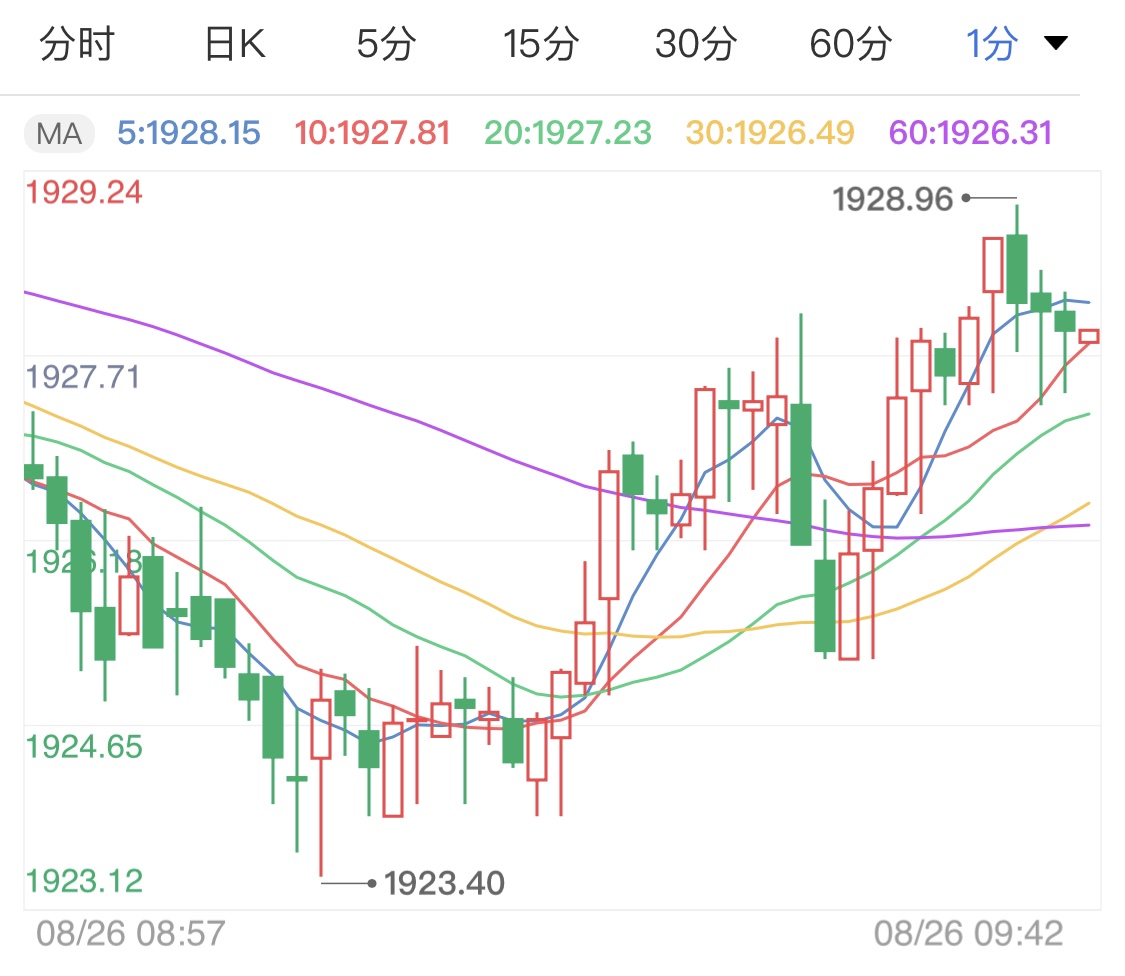Viewport: 1125px width, 976px height.
Task: Select the 30分 interval tab
Action: pyautogui.click(x=695, y=44)
